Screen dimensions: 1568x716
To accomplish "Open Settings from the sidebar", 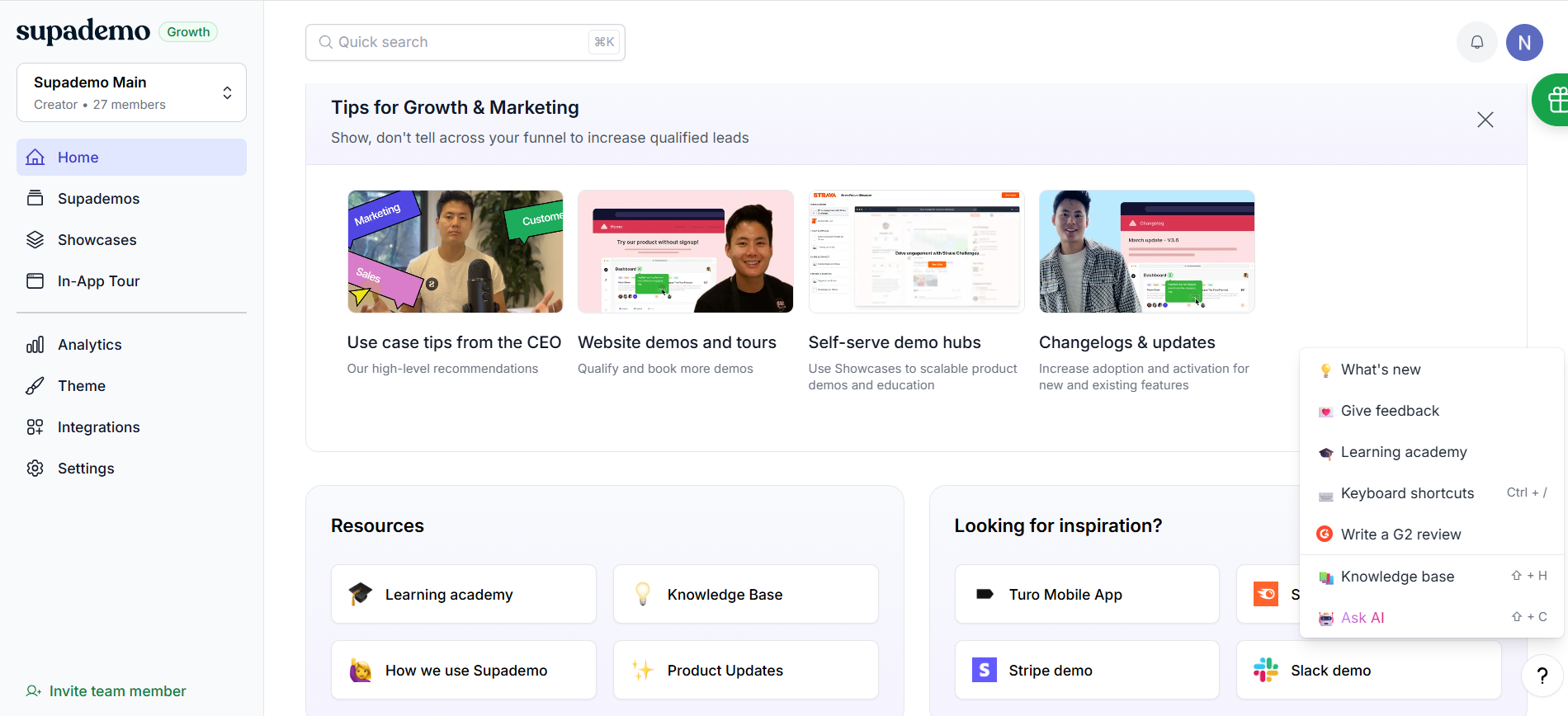I will (x=86, y=469).
